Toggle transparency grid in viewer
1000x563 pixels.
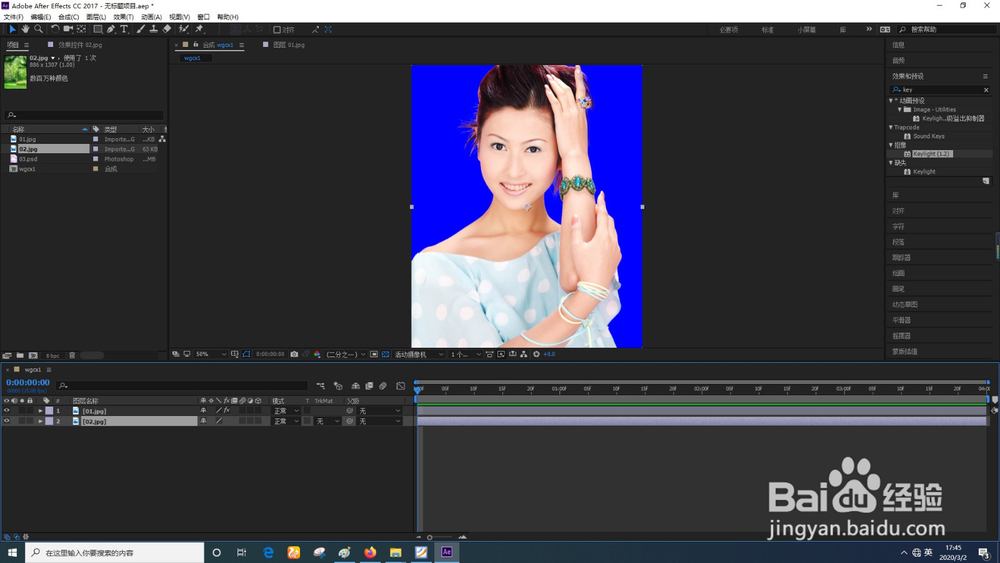386,354
